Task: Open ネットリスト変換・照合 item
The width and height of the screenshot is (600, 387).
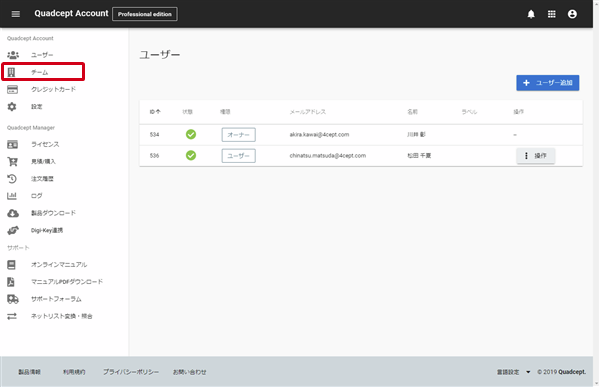Action: click(x=62, y=316)
